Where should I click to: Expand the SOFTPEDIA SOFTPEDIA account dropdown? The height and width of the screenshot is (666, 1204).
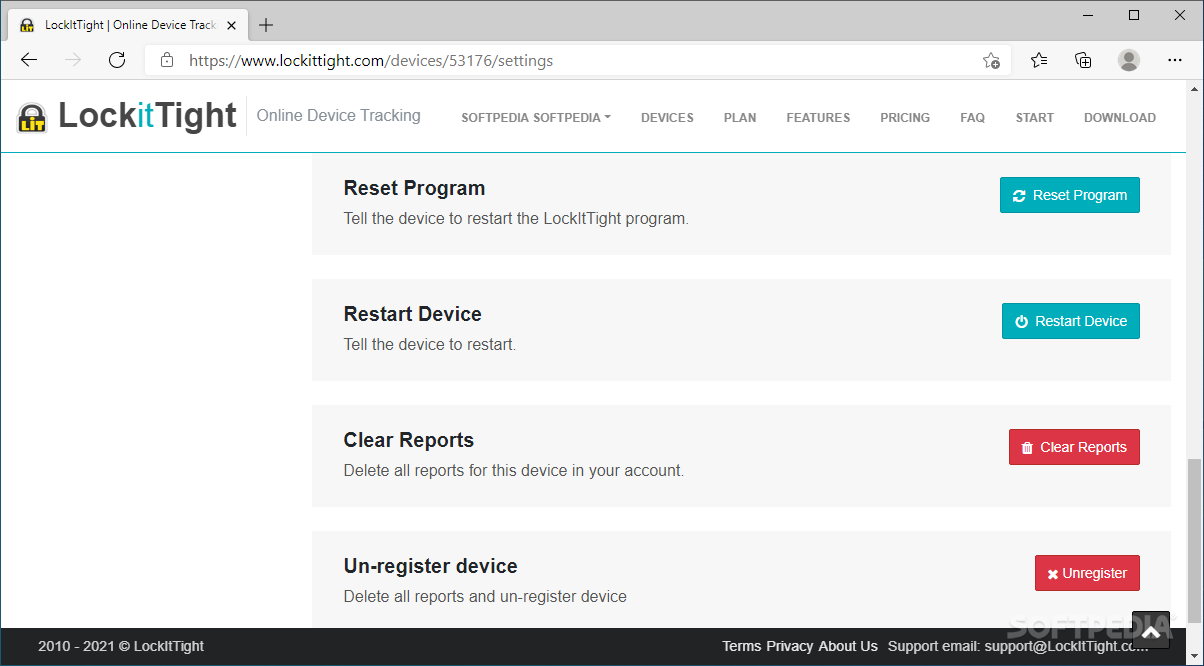point(536,117)
